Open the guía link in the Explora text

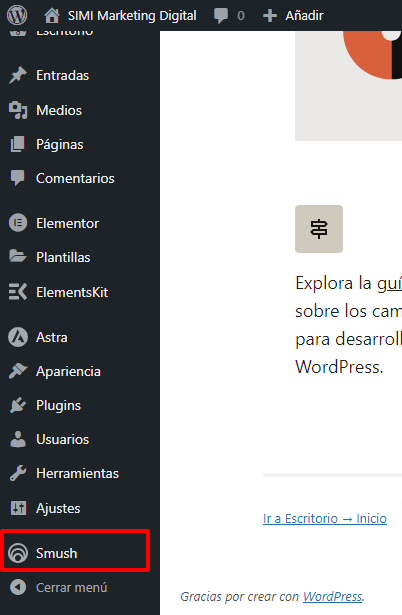click(x=389, y=283)
